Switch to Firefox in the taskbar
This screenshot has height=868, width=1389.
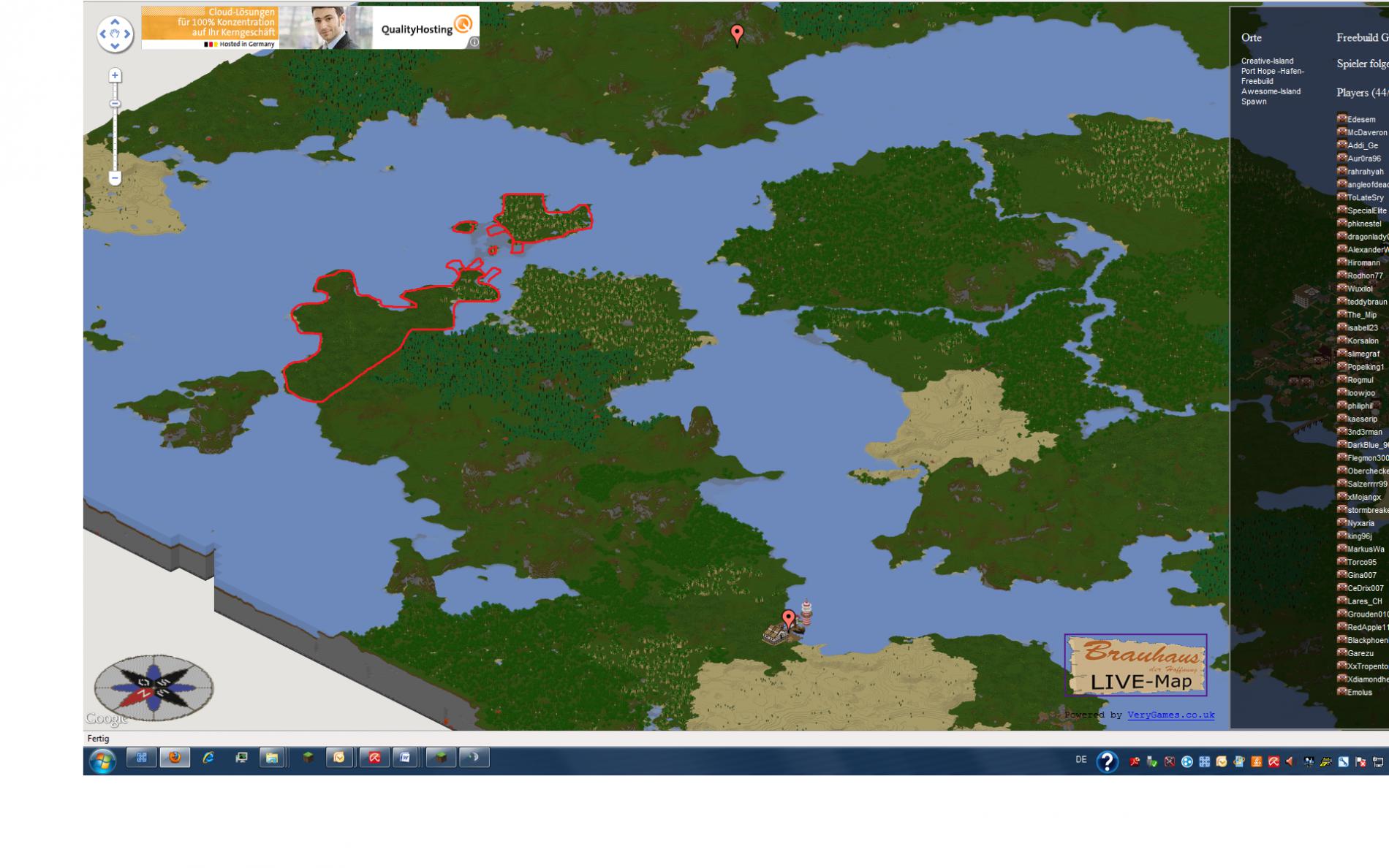175,758
